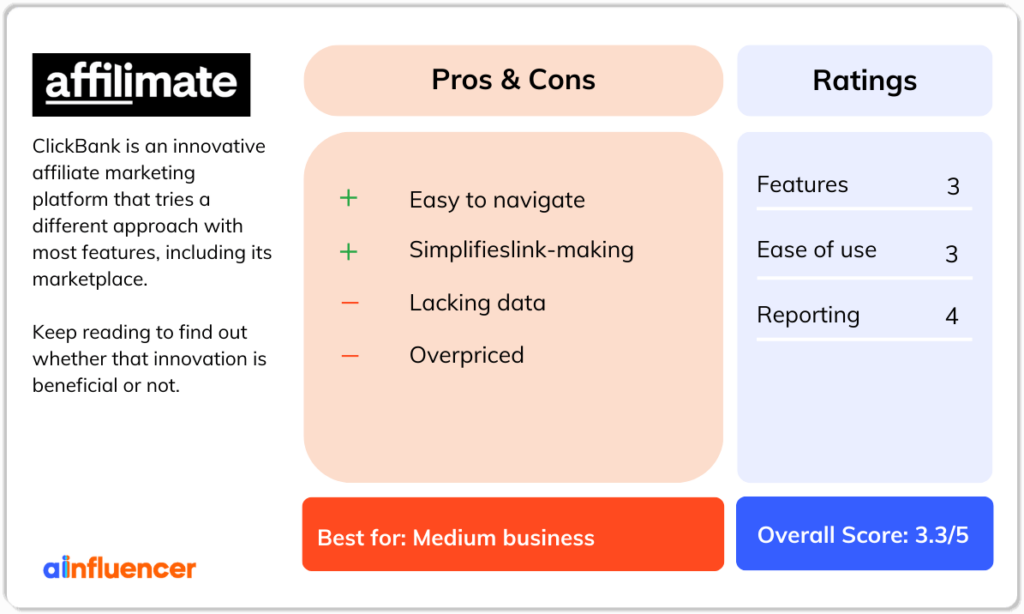Click the ainfluencer logo
This screenshot has width=1024, height=614.
coord(120,568)
